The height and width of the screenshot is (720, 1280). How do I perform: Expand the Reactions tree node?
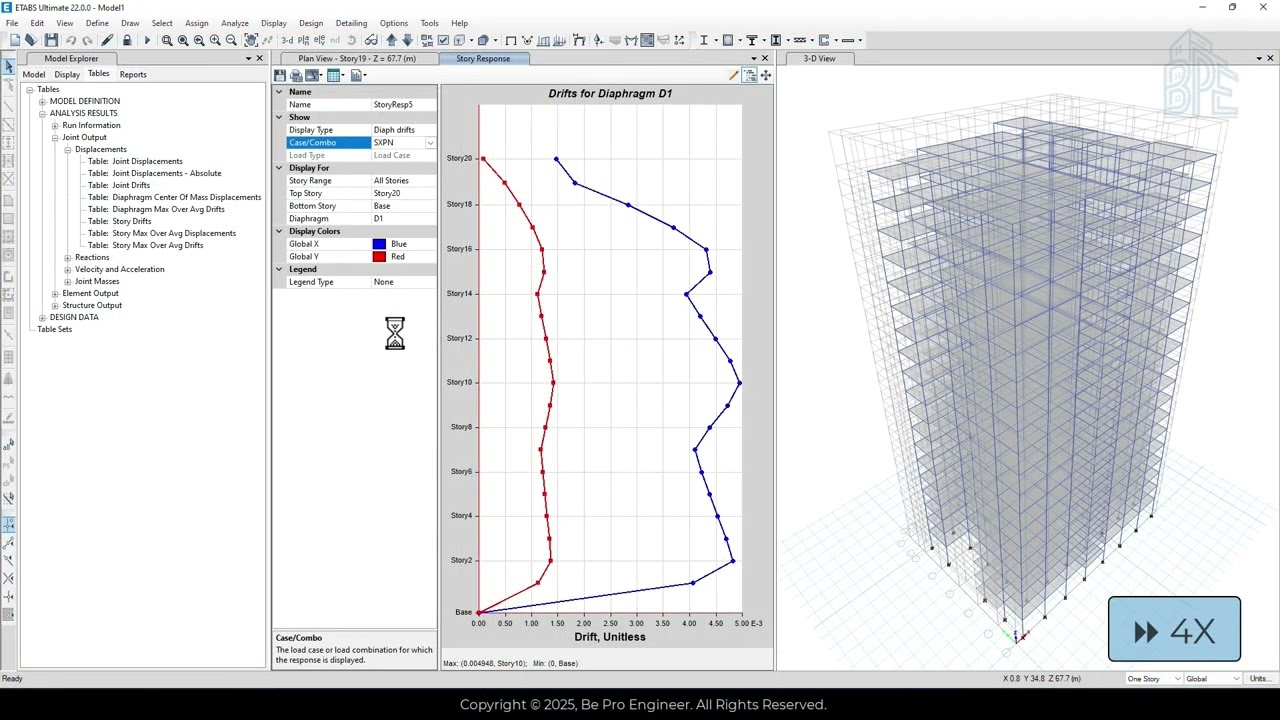point(68,257)
